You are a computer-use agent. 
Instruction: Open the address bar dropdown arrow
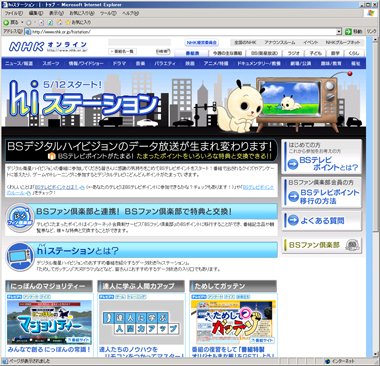339,32
